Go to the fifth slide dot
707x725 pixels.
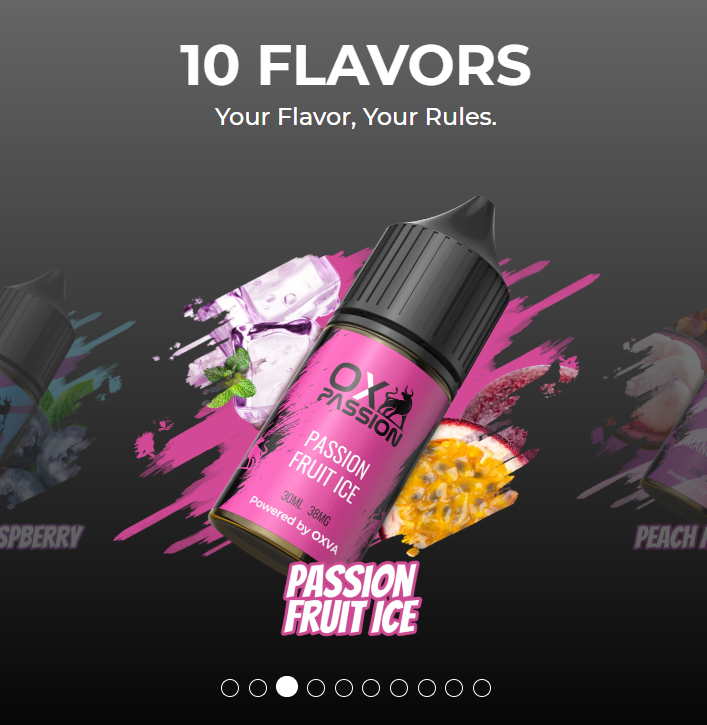pos(344,688)
